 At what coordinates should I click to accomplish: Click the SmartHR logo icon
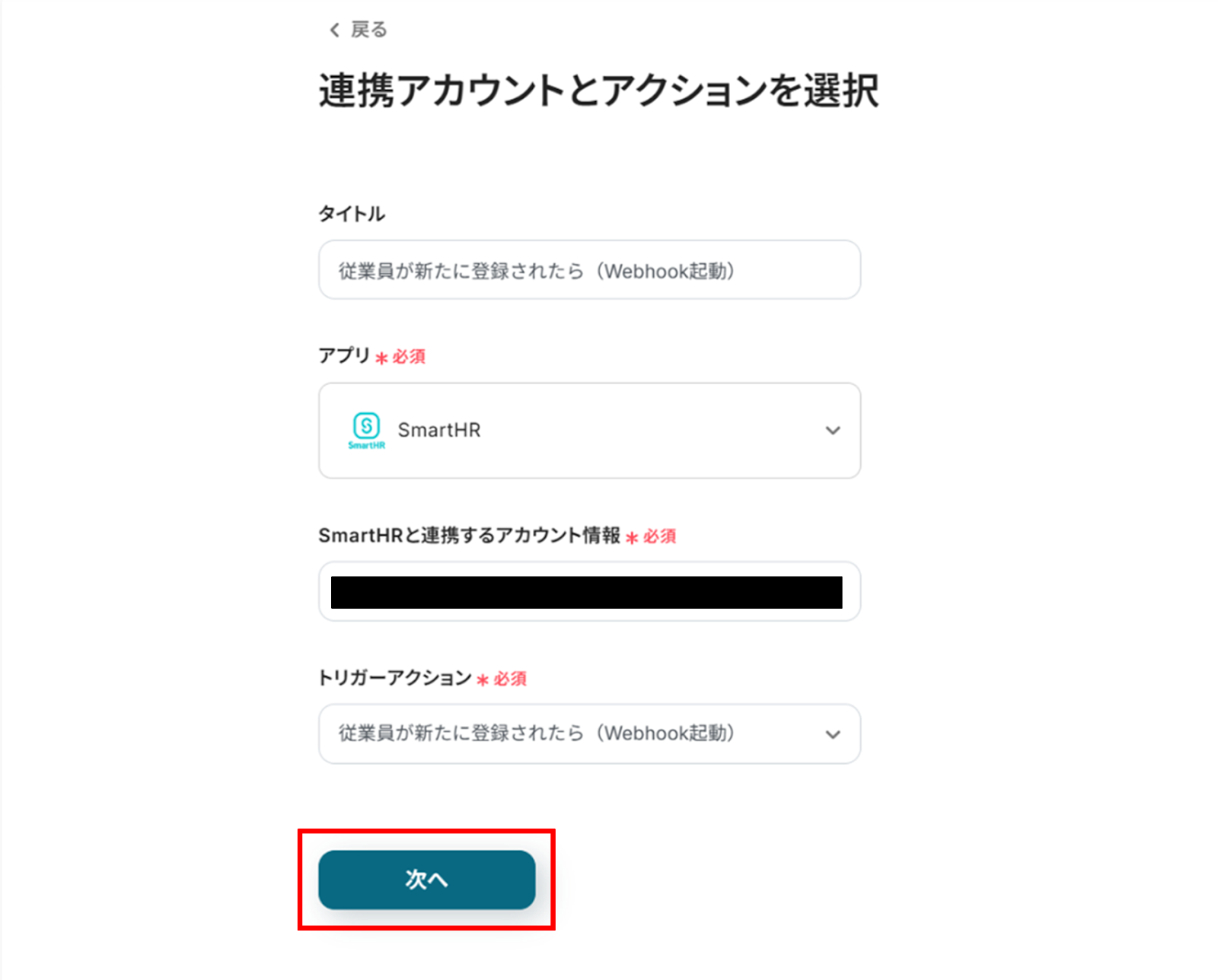coord(366,430)
